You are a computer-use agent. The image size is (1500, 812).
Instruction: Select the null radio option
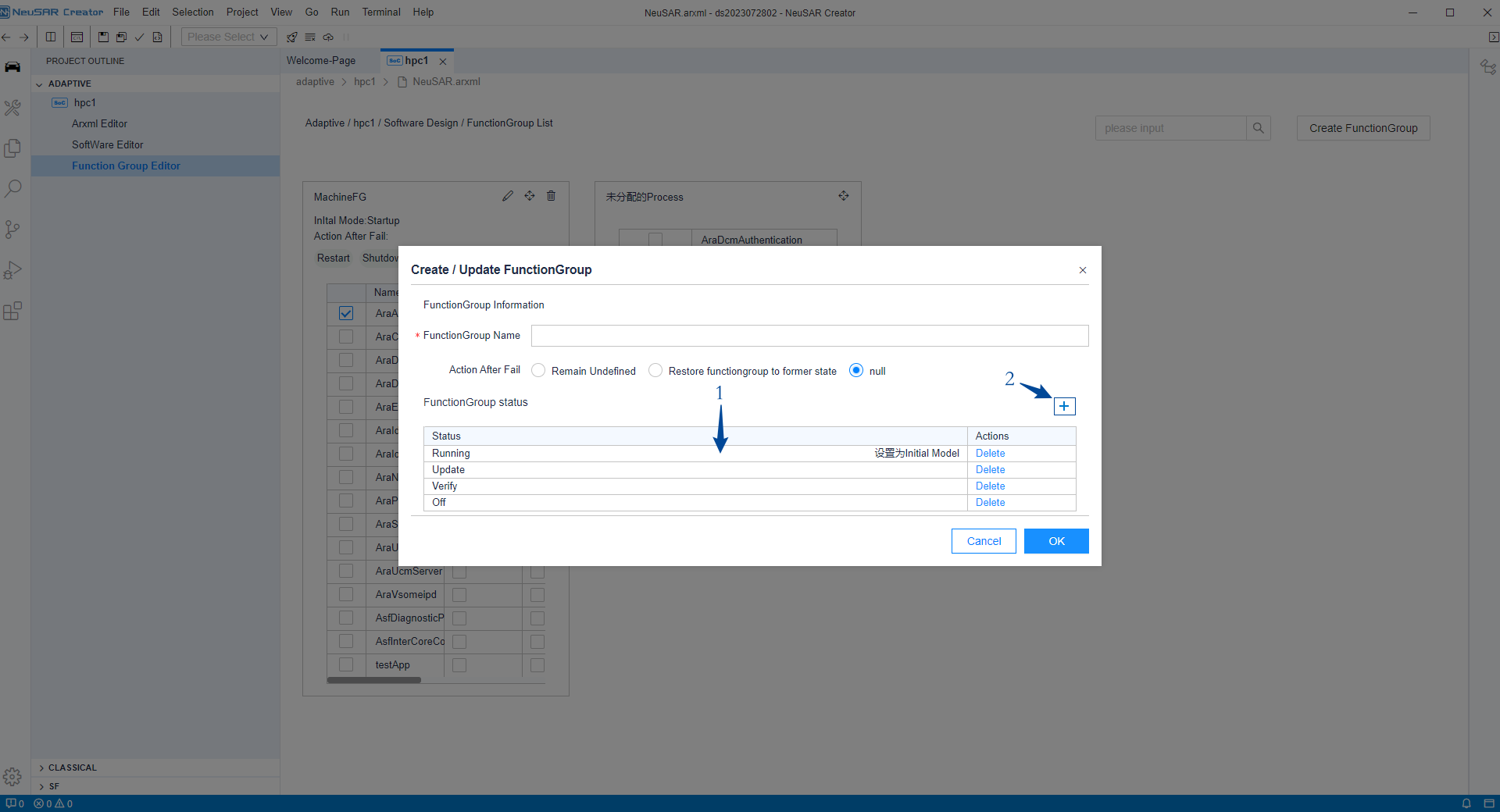point(856,371)
